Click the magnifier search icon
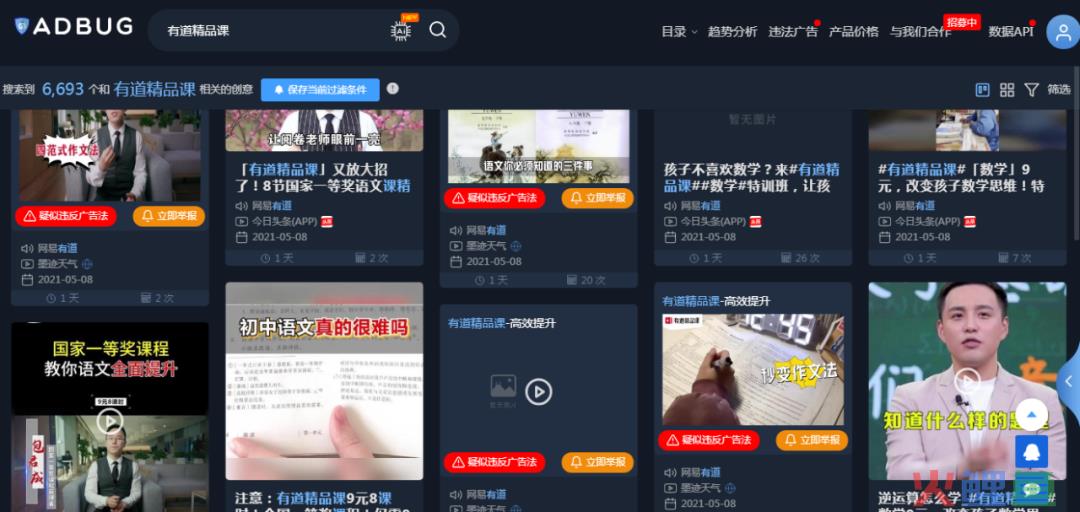Viewport: 1080px width, 512px height. click(437, 30)
